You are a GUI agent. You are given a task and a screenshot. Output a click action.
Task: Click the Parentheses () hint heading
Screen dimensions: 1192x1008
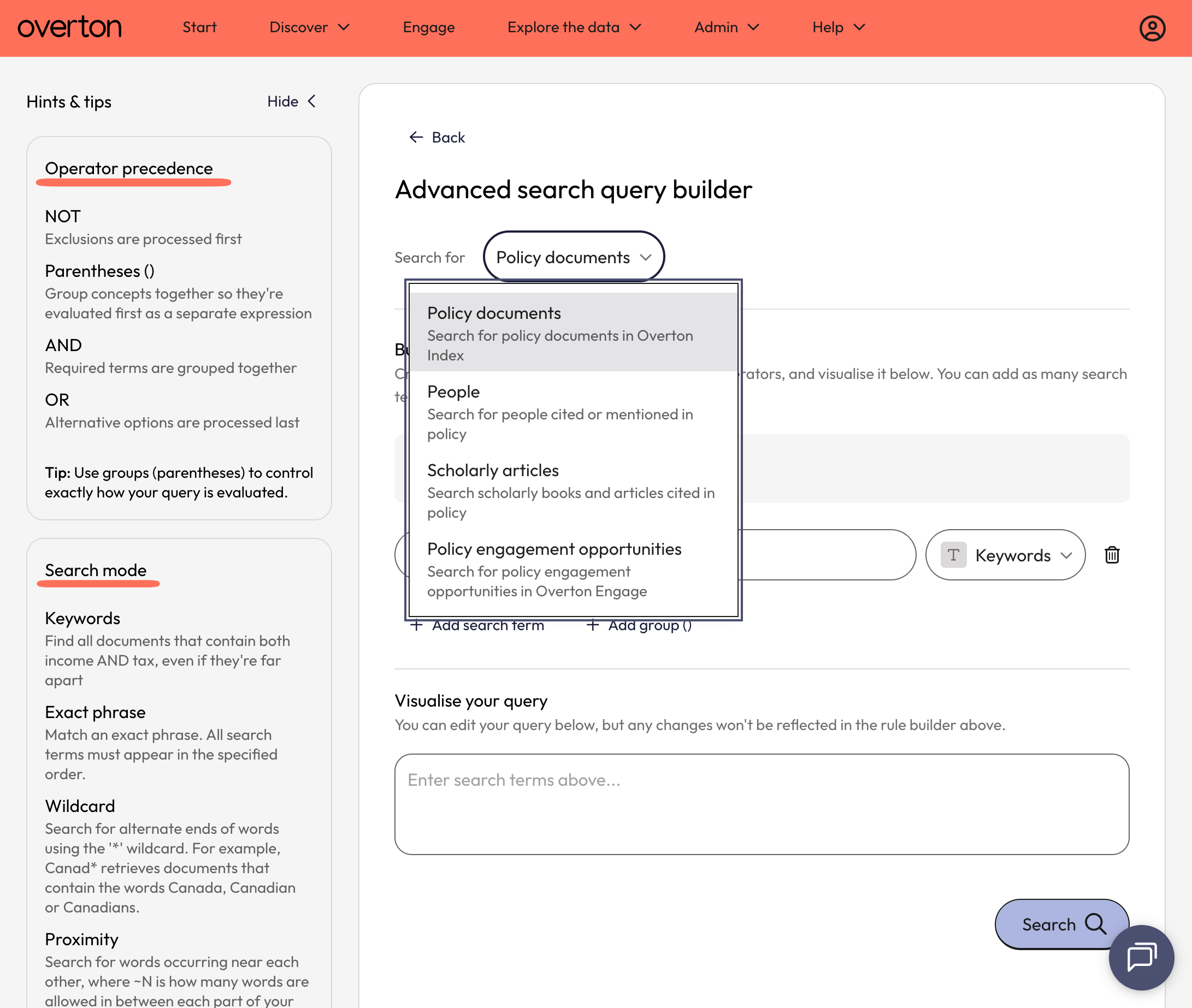(100, 271)
